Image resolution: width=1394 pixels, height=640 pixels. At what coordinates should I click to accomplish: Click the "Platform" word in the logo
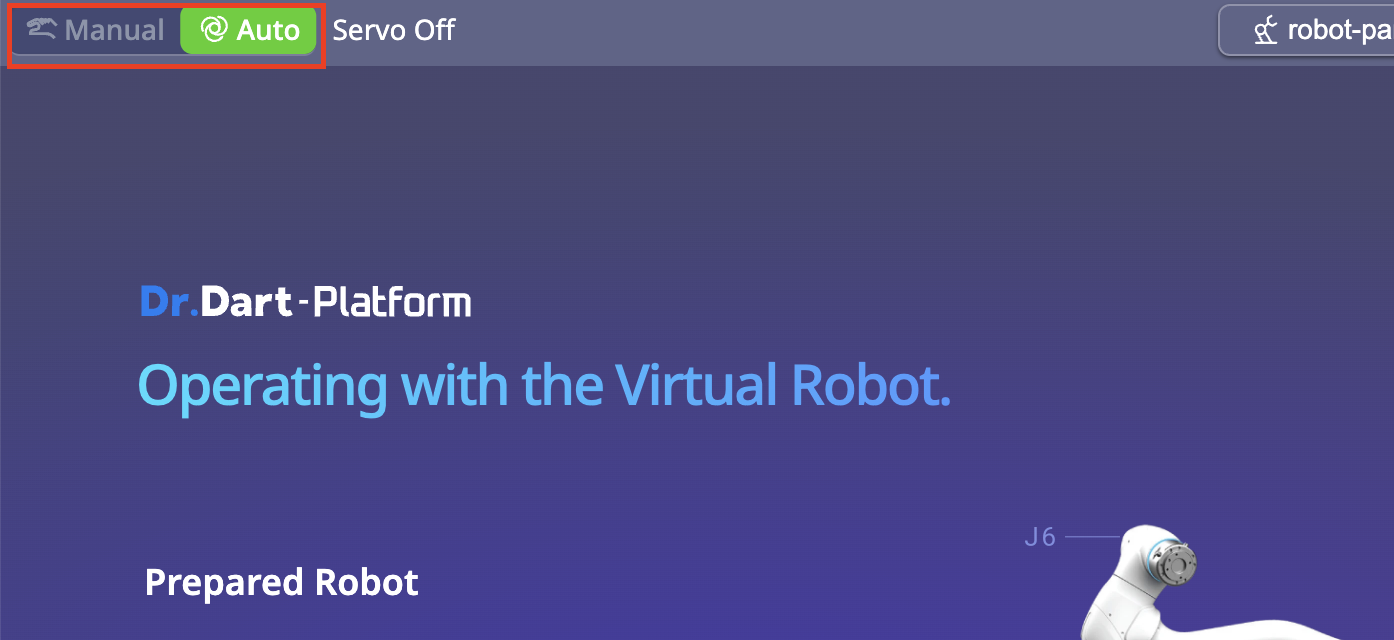[x=392, y=302]
